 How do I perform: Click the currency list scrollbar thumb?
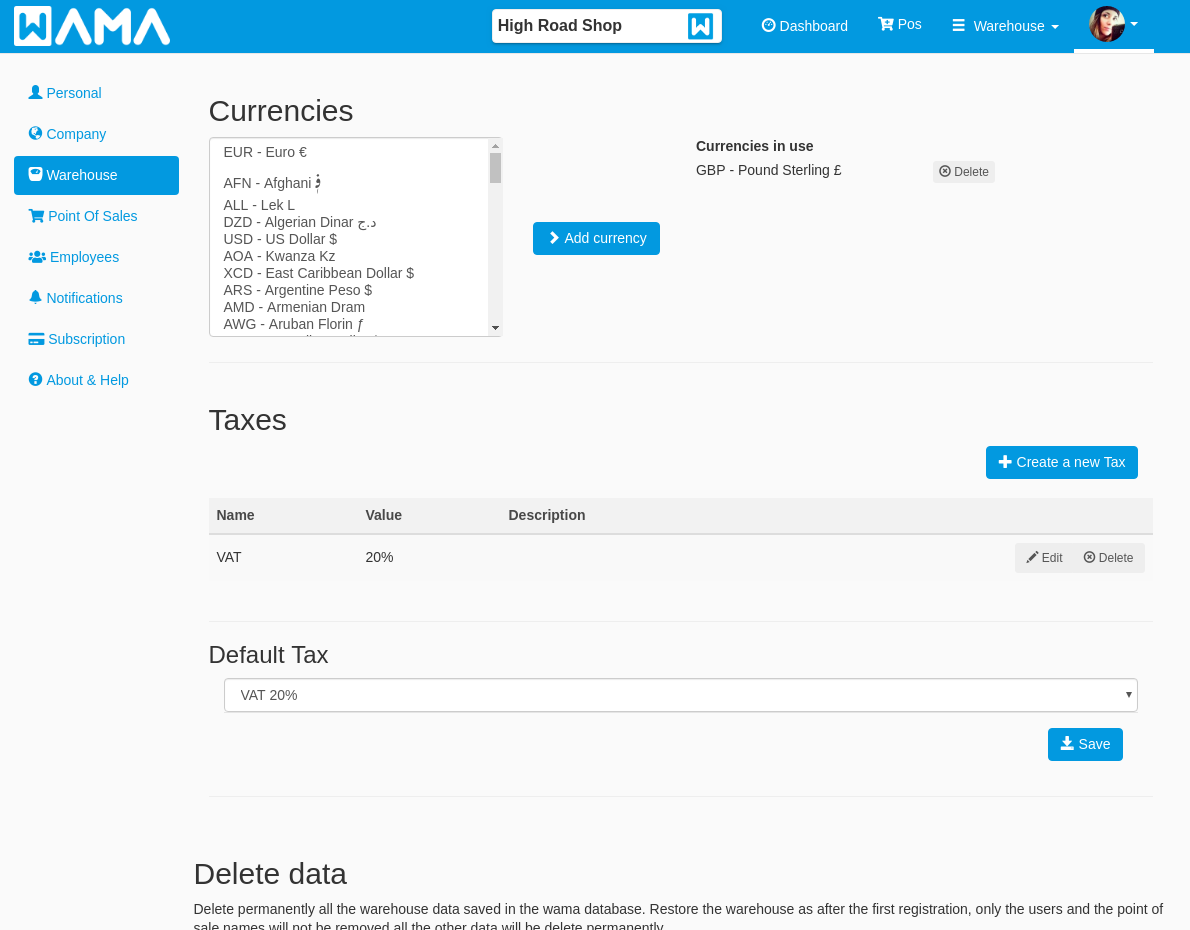coord(496,168)
